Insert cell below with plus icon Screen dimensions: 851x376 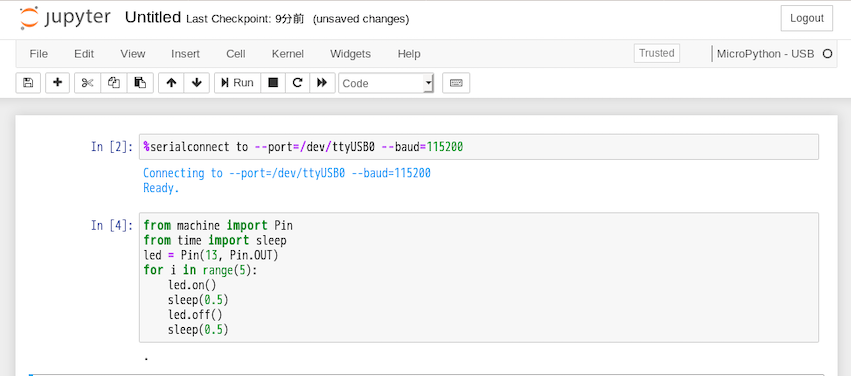(x=58, y=83)
